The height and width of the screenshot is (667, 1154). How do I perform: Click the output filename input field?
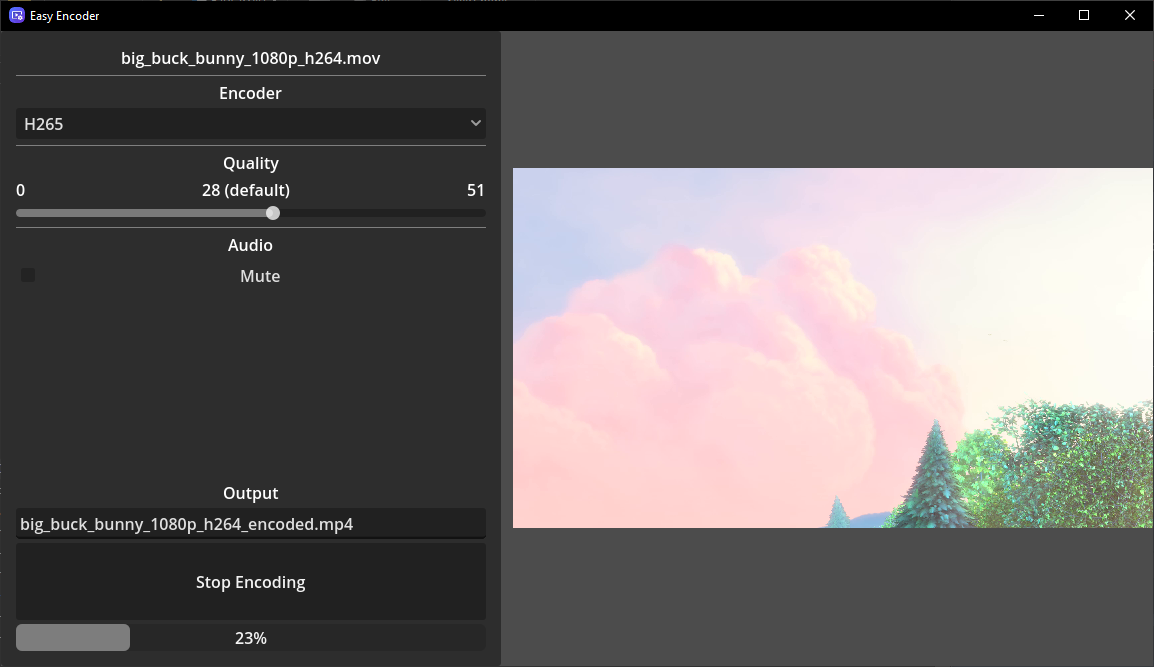tap(250, 523)
